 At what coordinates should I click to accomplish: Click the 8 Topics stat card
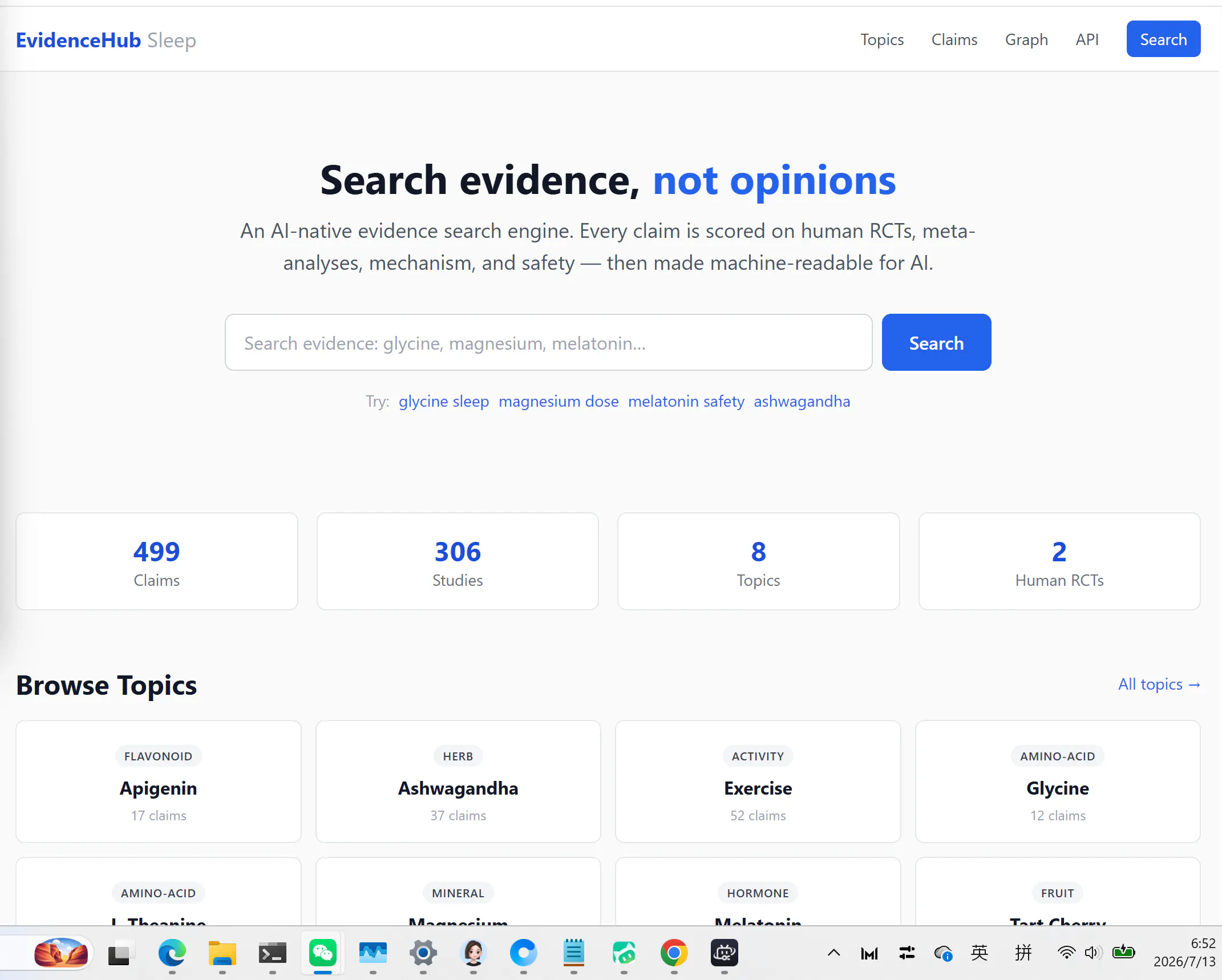758,561
